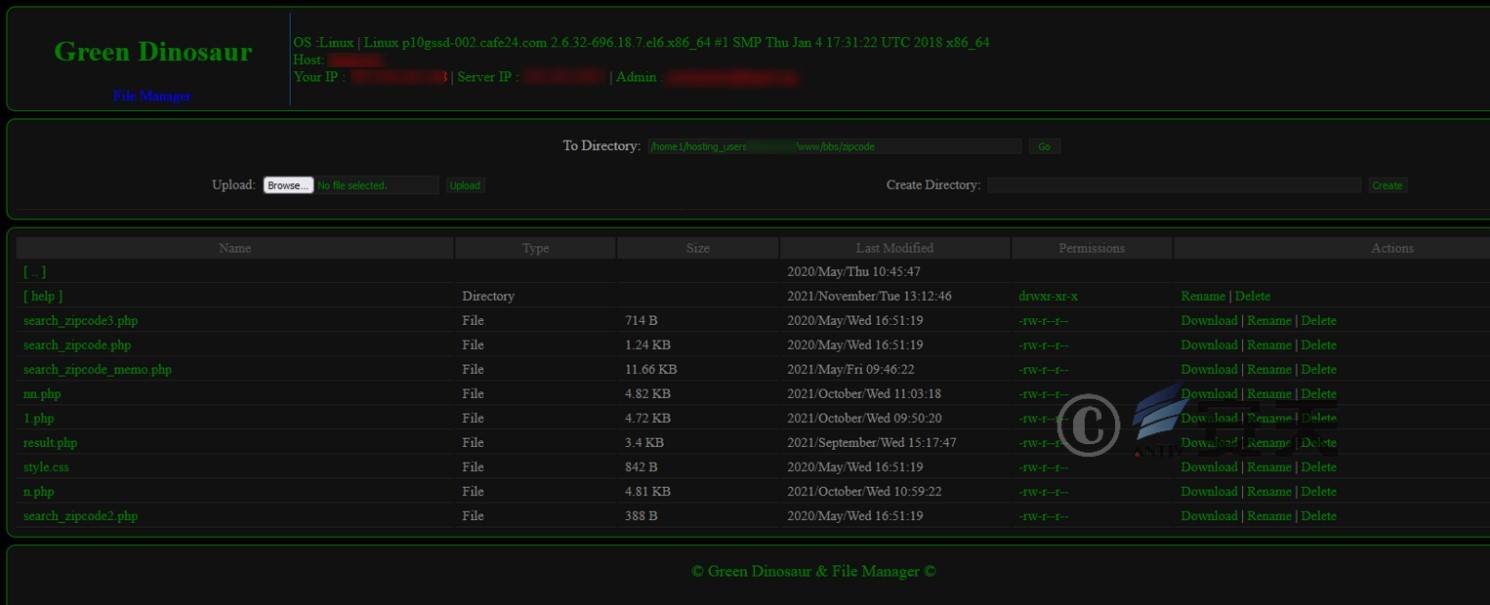The height and width of the screenshot is (605, 1490).
Task: Open style.css file
Action: click(x=46, y=467)
